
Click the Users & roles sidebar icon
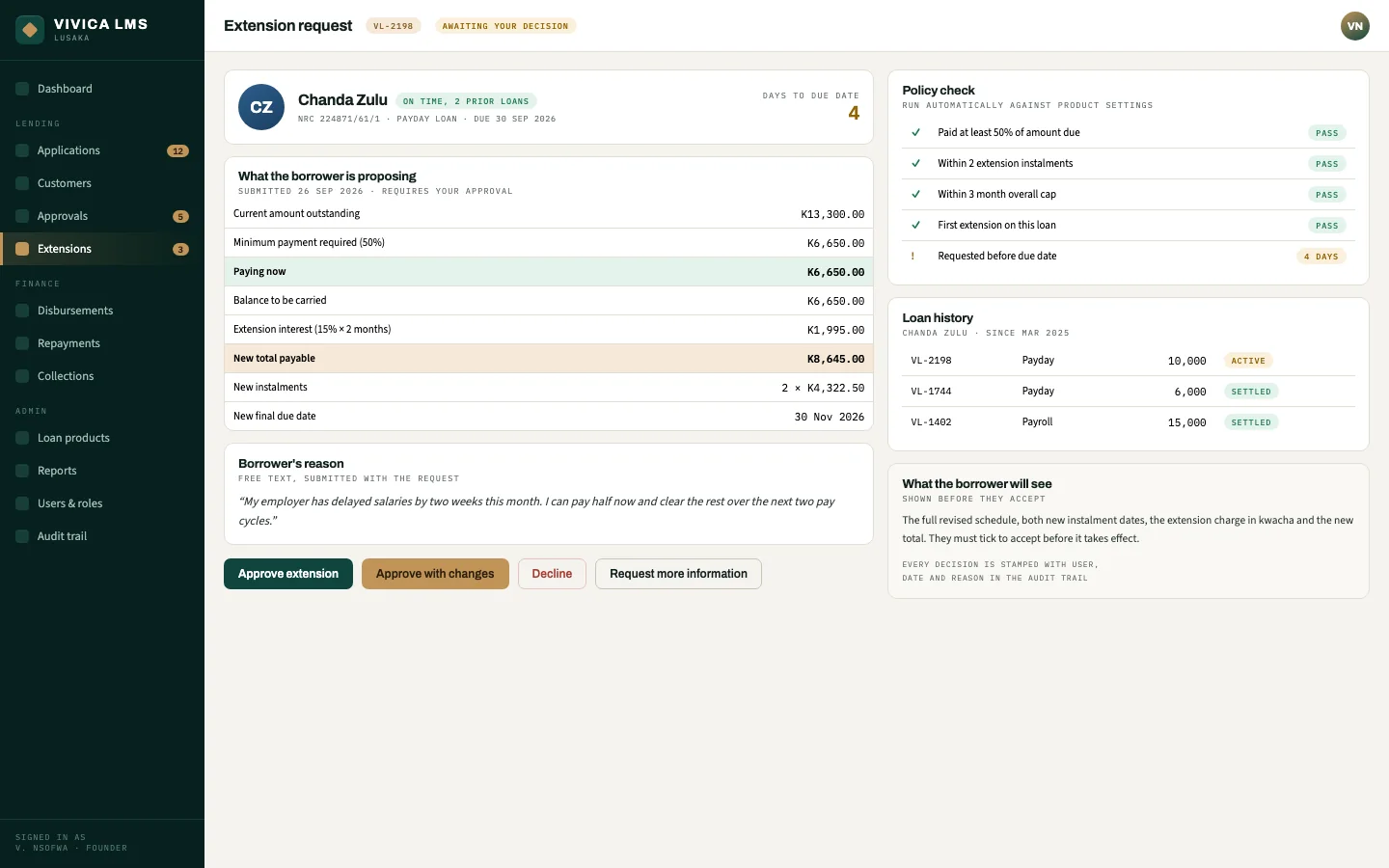[x=22, y=503]
